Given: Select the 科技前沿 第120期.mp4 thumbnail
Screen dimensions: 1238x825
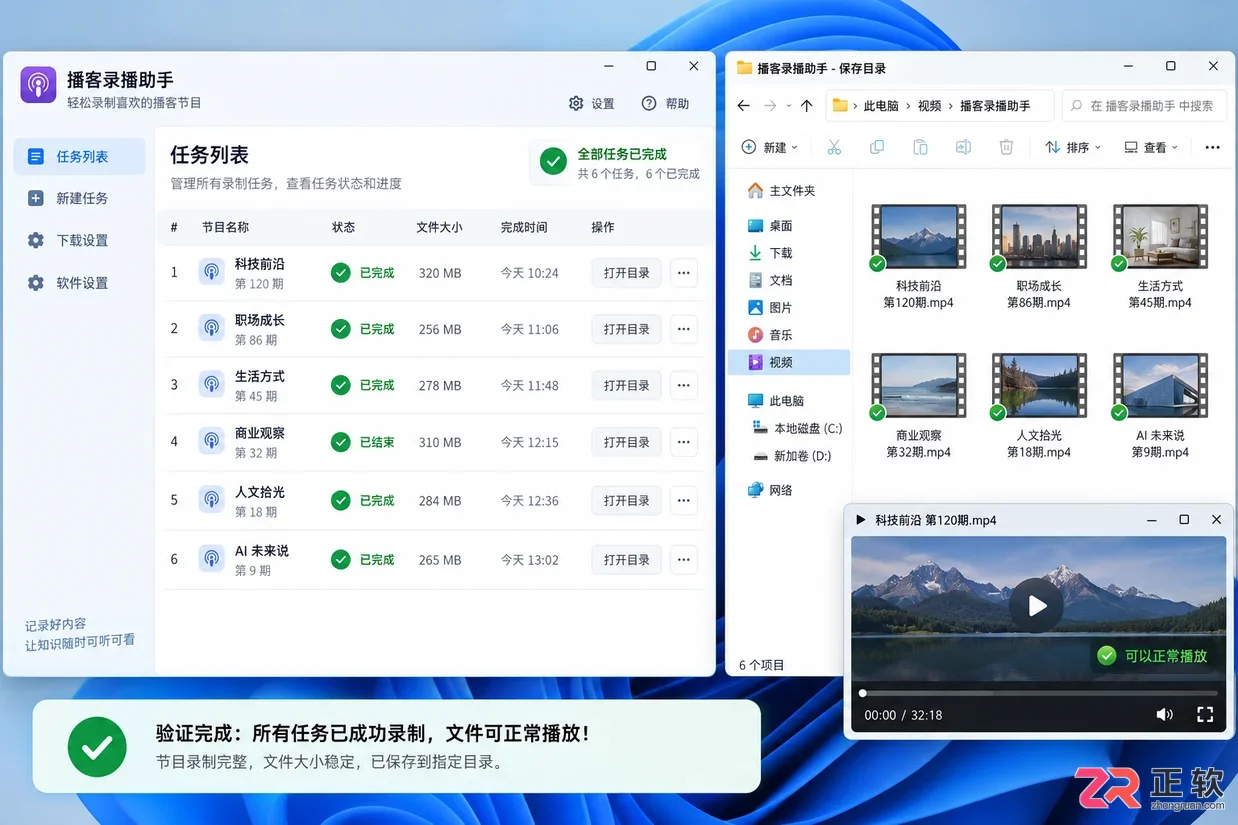Looking at the screenshot, I should [918, 235].
